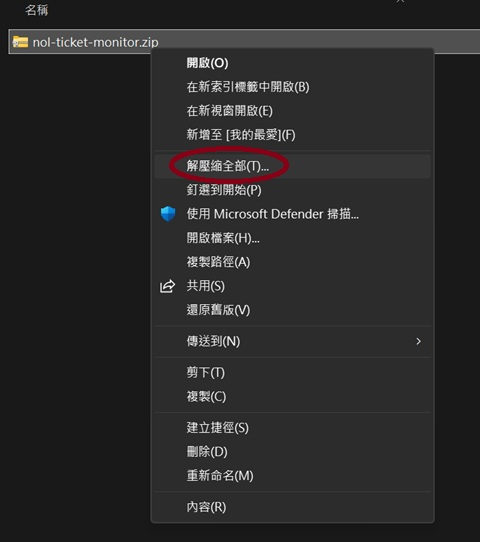
Task: Click the Microsoft Defender shield icon
Action: tap(168, 214)
